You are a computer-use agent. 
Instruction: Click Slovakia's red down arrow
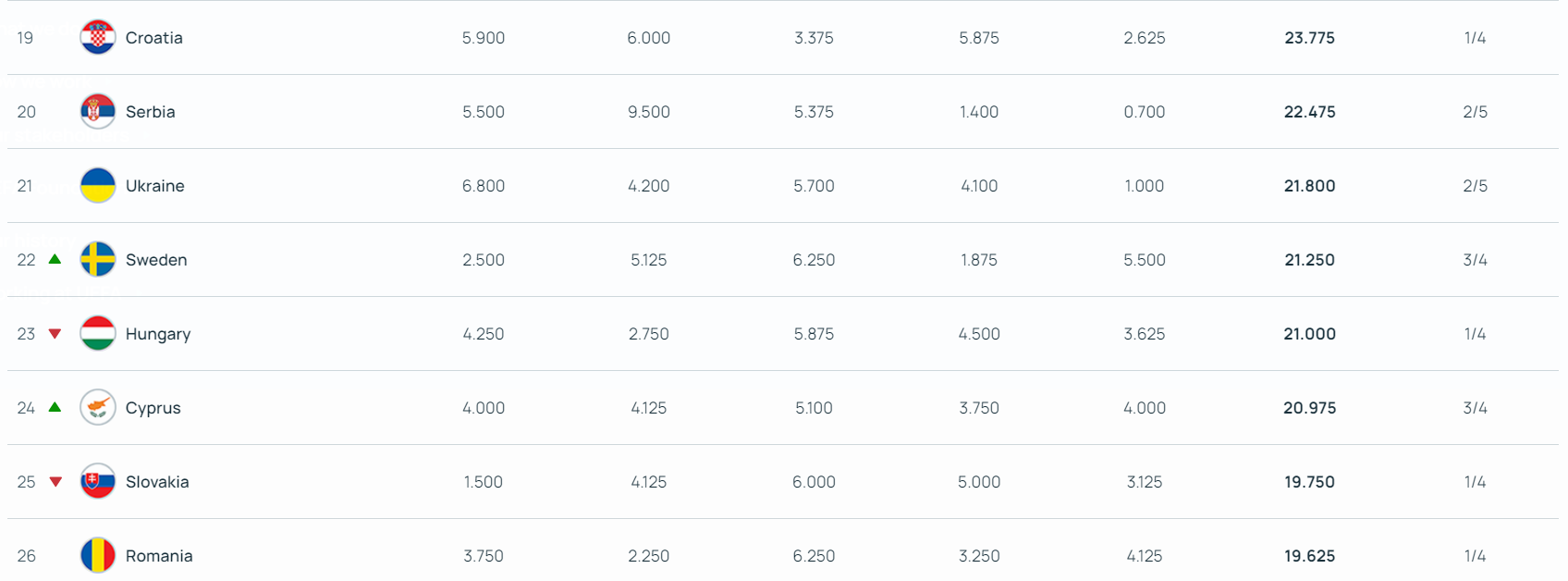55,482
